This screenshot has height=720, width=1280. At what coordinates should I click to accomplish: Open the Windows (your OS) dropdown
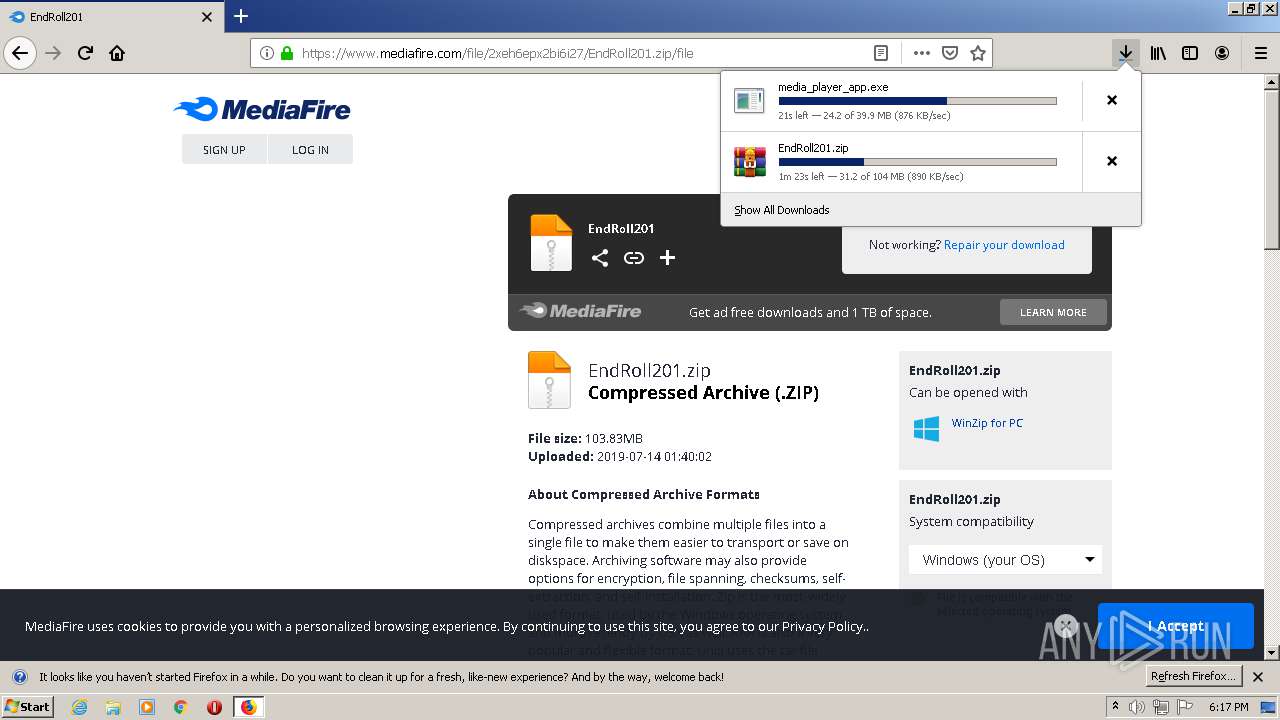[1005, 560]
